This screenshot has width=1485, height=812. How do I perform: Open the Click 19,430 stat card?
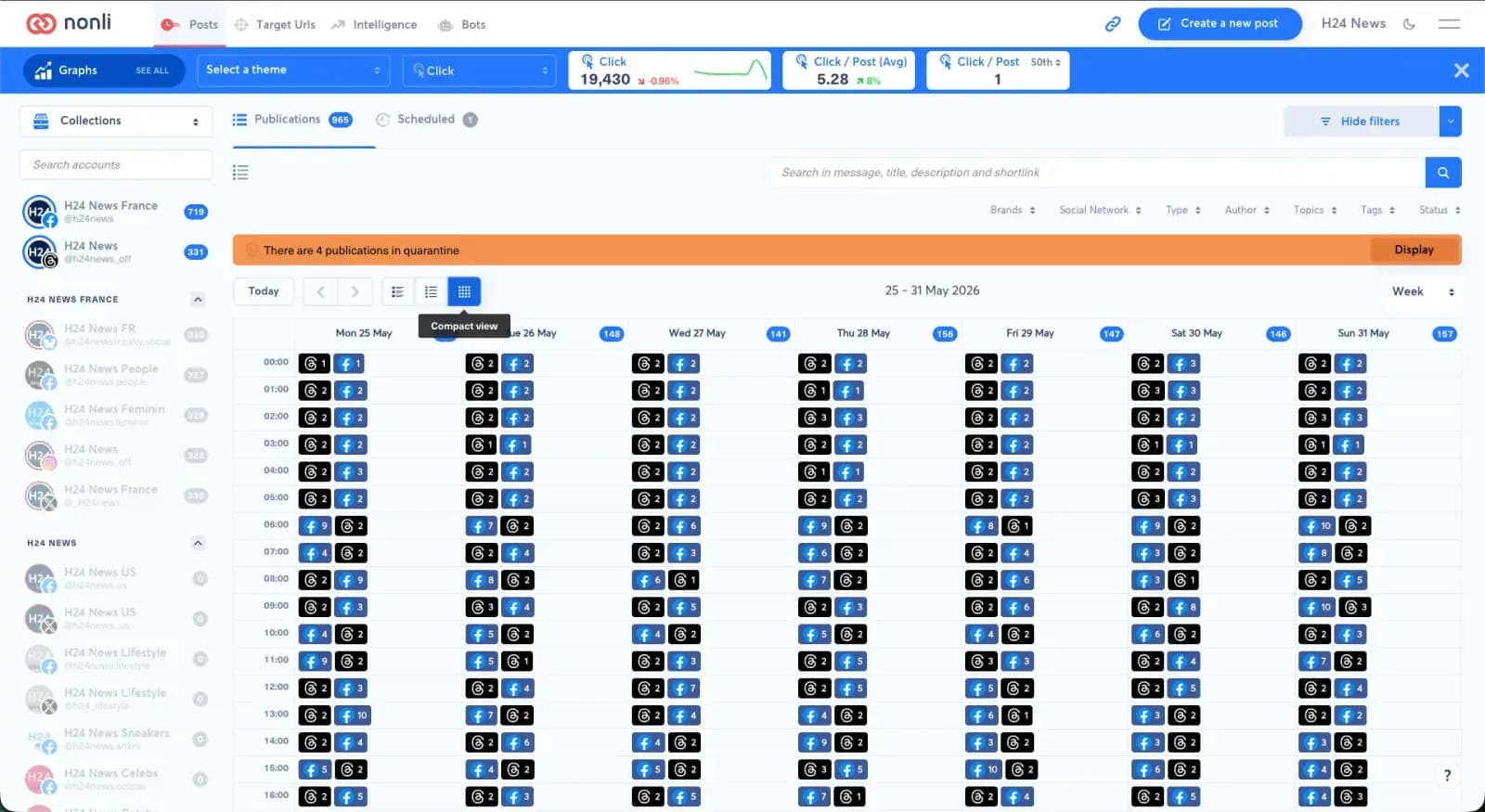(x=669, y=71)
